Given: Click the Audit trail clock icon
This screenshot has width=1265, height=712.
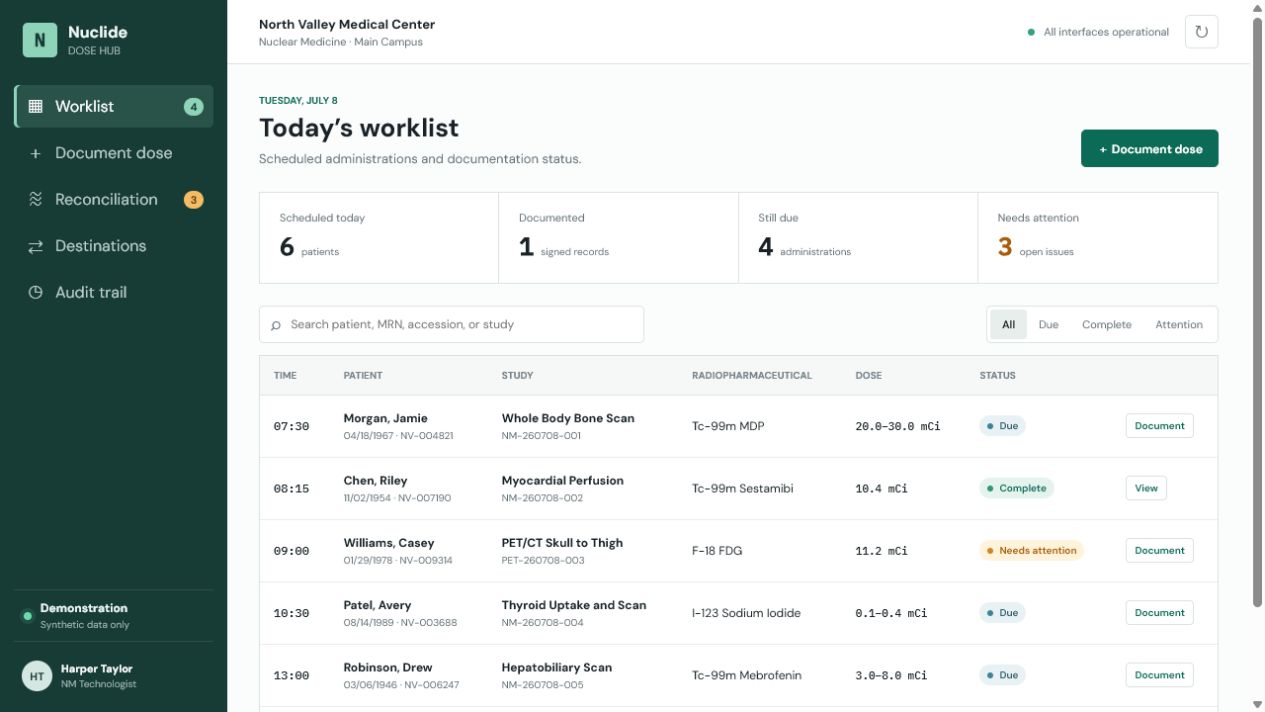Looking at the screenshot, I should [35, 292].
